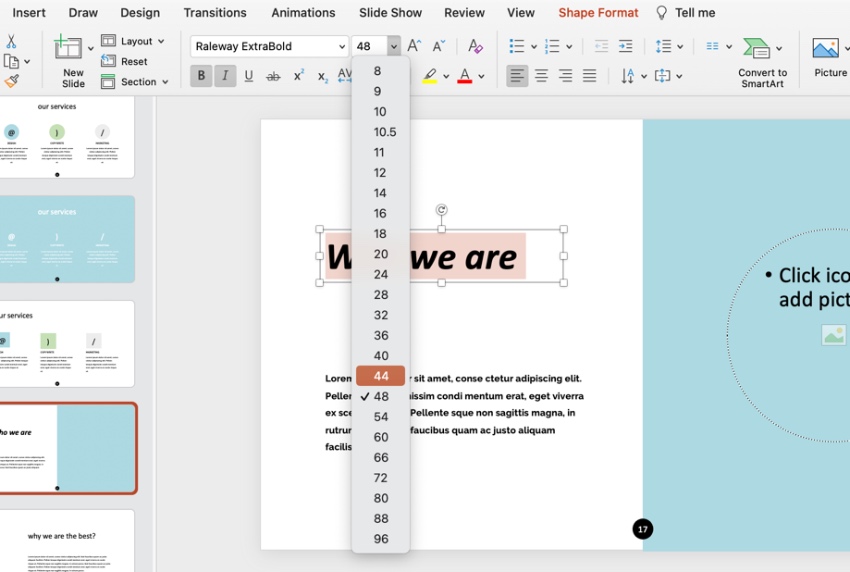
Task: Click the Cut scissors icon
Action: [11, 41]
